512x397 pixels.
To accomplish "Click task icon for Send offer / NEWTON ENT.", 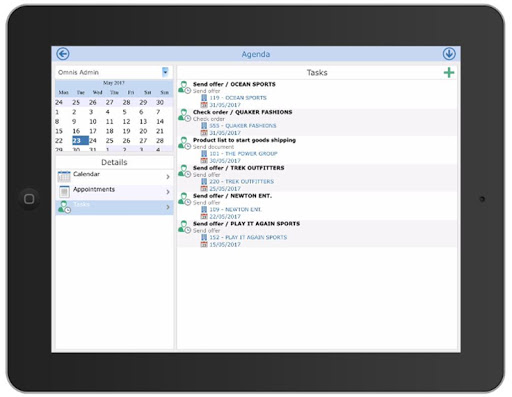I will pos(184,199).
